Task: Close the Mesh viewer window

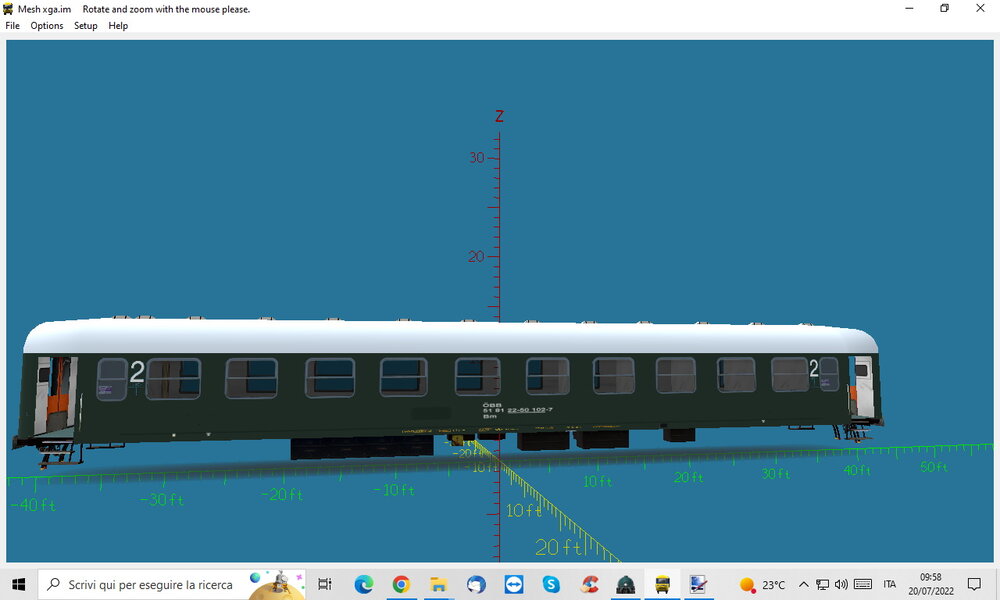Action: [980, 8]
